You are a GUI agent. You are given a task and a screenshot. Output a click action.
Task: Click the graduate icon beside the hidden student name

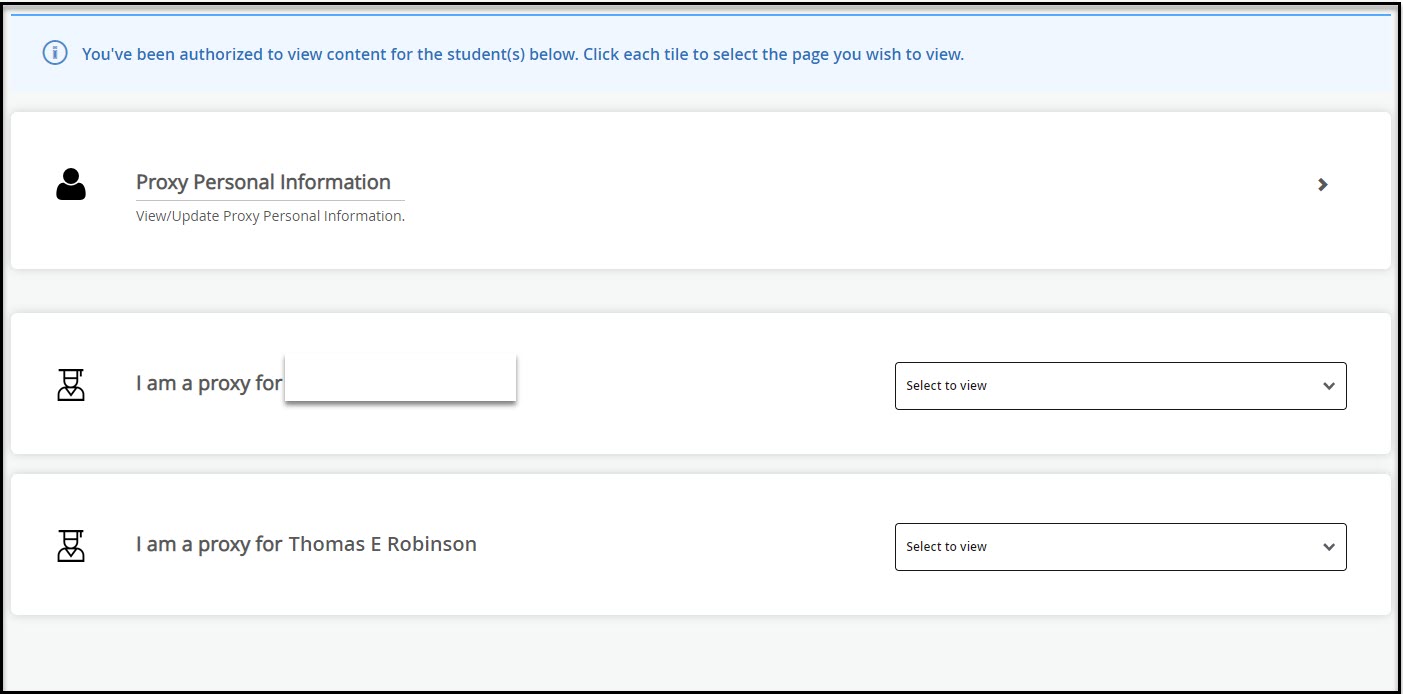[x=71, y=385]
